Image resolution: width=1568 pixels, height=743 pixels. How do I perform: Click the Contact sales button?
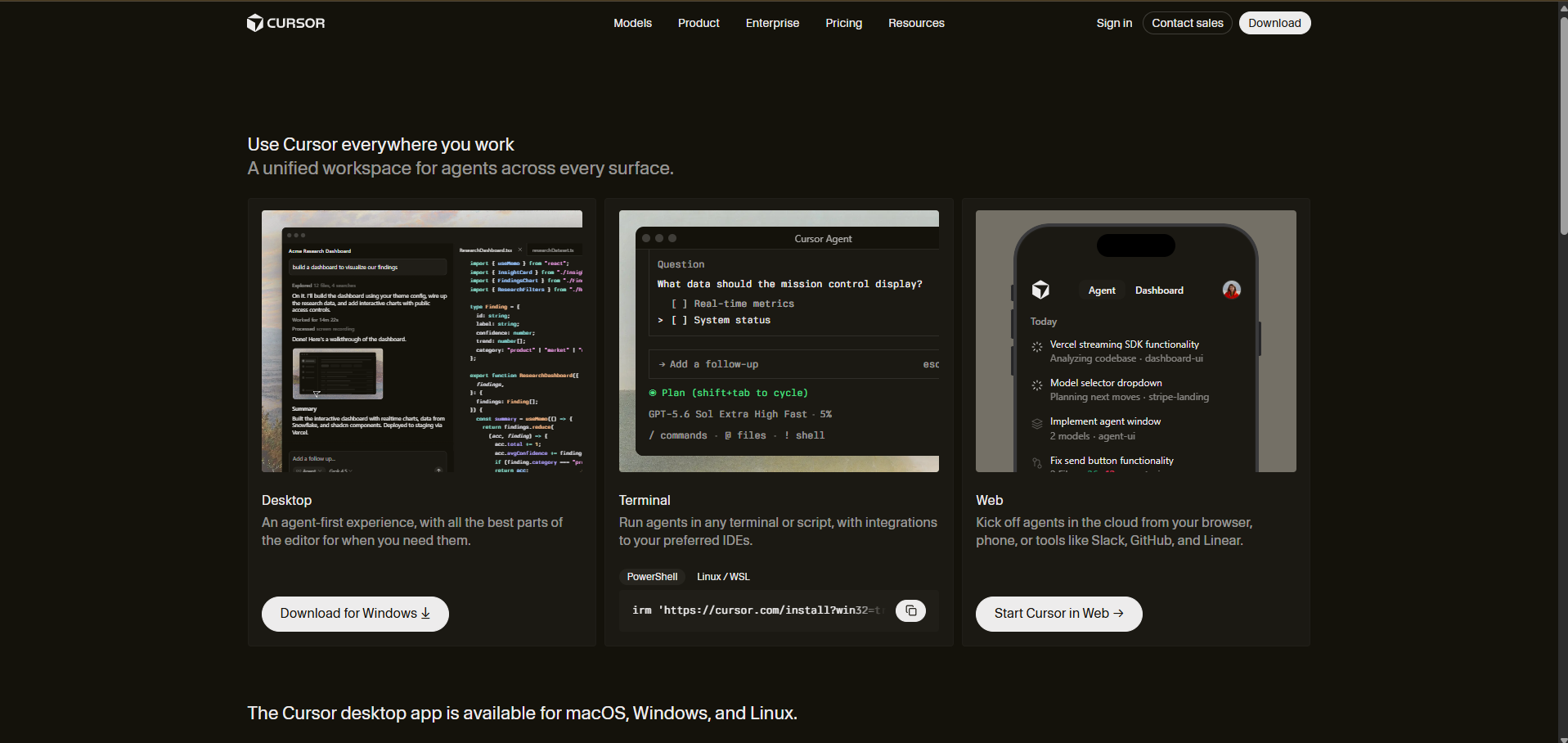click(x=1187, y=23)
